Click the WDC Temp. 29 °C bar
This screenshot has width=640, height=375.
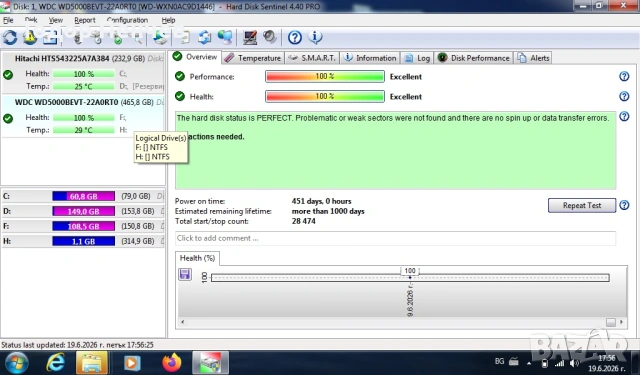click(84, 130)
